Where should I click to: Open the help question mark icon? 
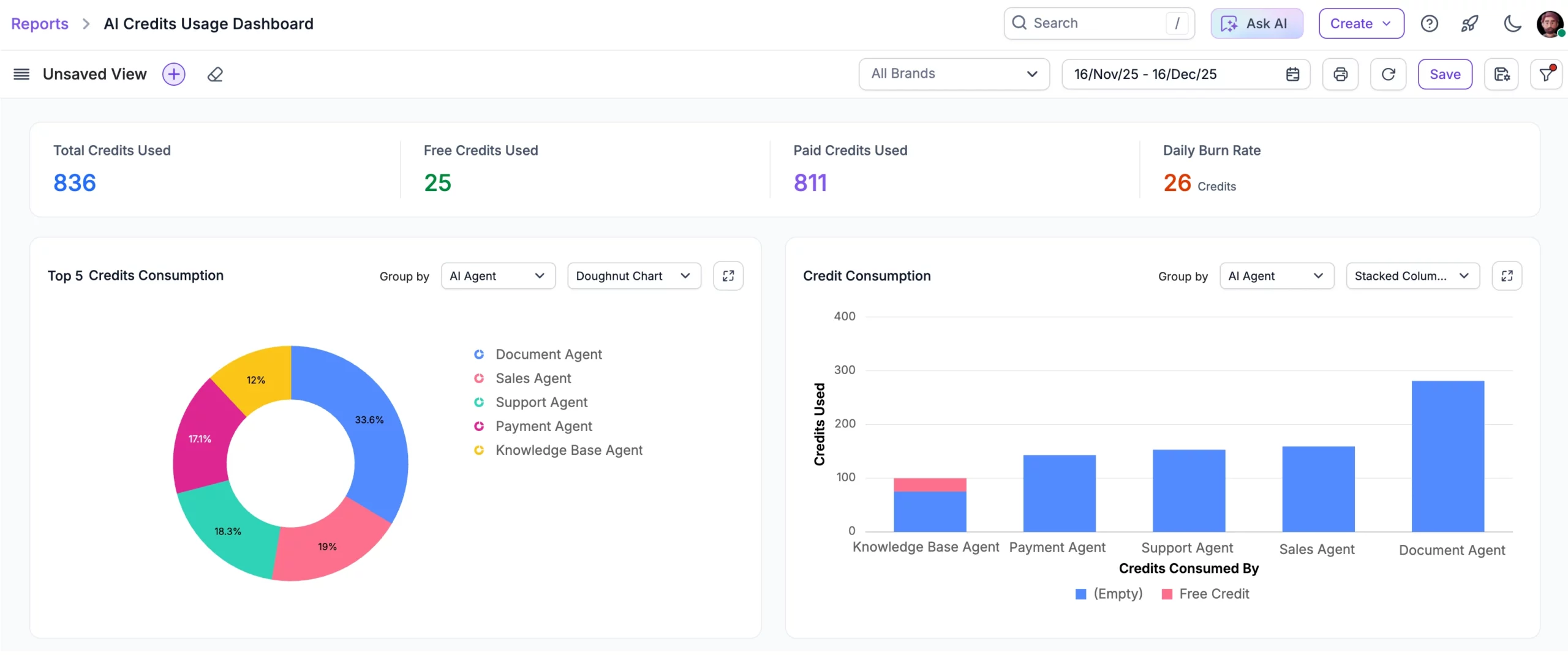click(x=1429, y=24)
